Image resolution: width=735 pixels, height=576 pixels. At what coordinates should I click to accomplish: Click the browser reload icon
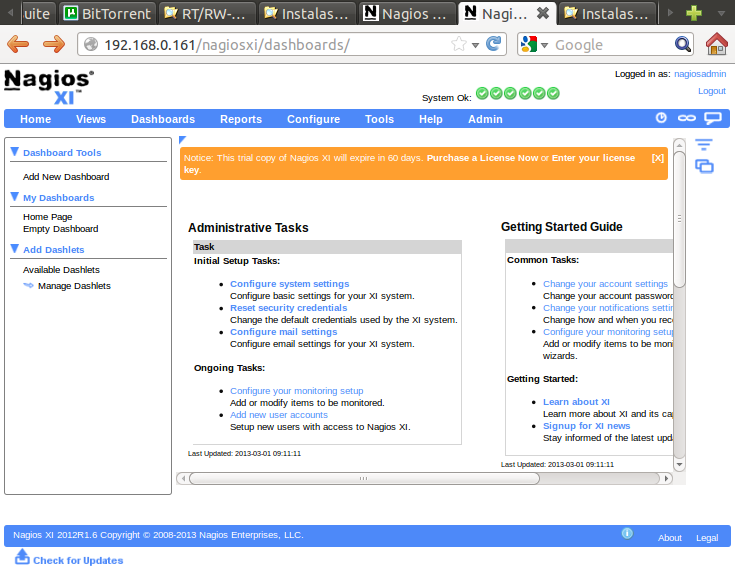click(x=493, y=44)
